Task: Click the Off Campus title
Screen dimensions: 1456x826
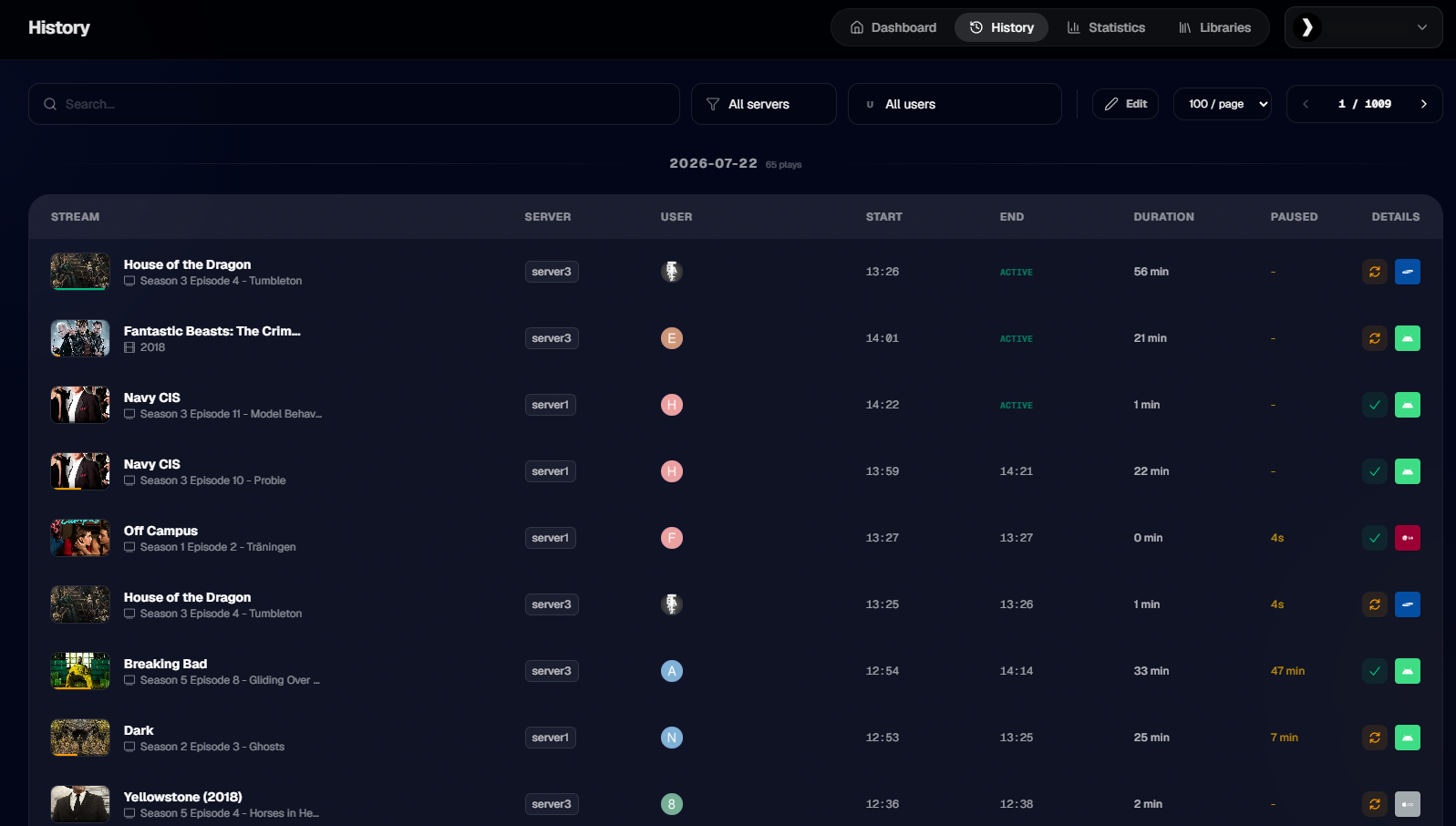Action: pyautogui.click(x=160, y=531)
